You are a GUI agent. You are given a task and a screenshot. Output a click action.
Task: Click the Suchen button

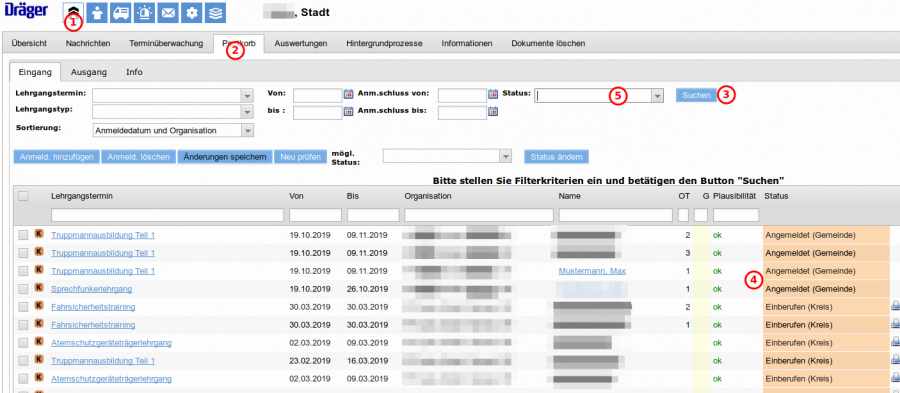coord(696,95)
